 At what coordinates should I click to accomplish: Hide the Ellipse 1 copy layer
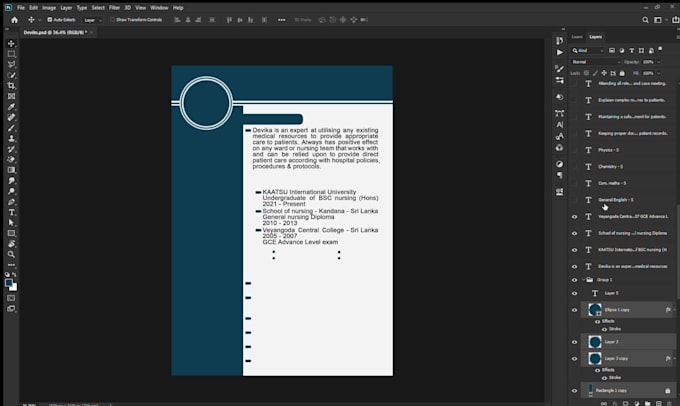click(574, 310)
